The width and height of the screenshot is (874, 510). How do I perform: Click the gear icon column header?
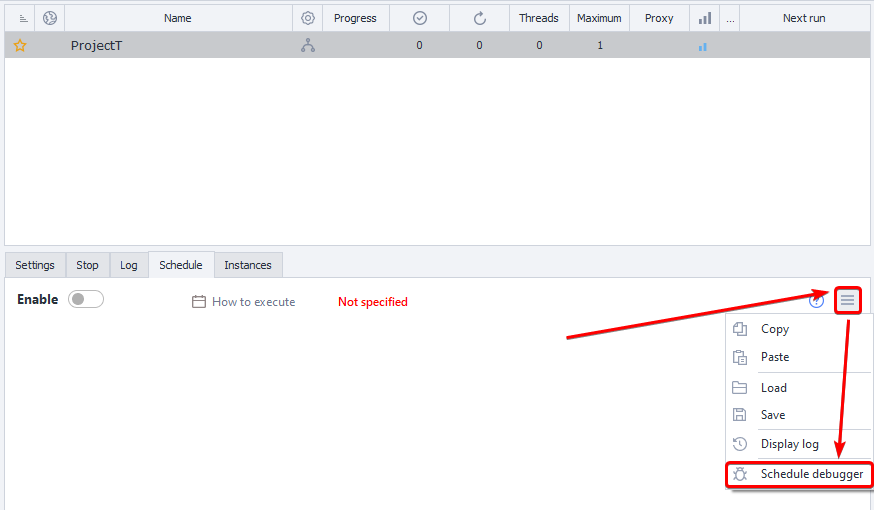308,18
